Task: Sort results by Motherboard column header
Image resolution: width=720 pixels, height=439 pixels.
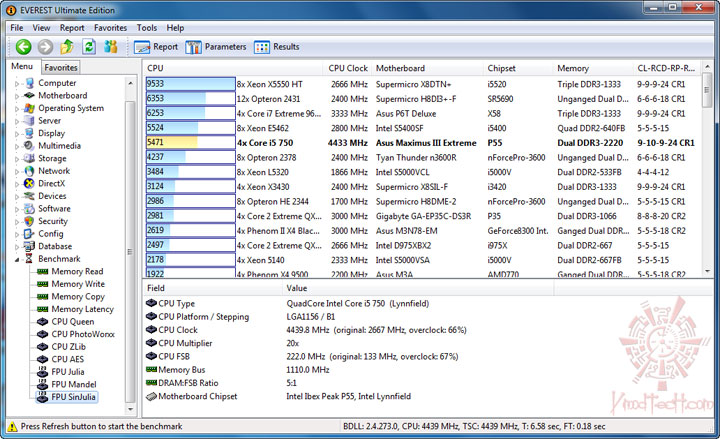Action: point(428,68)
